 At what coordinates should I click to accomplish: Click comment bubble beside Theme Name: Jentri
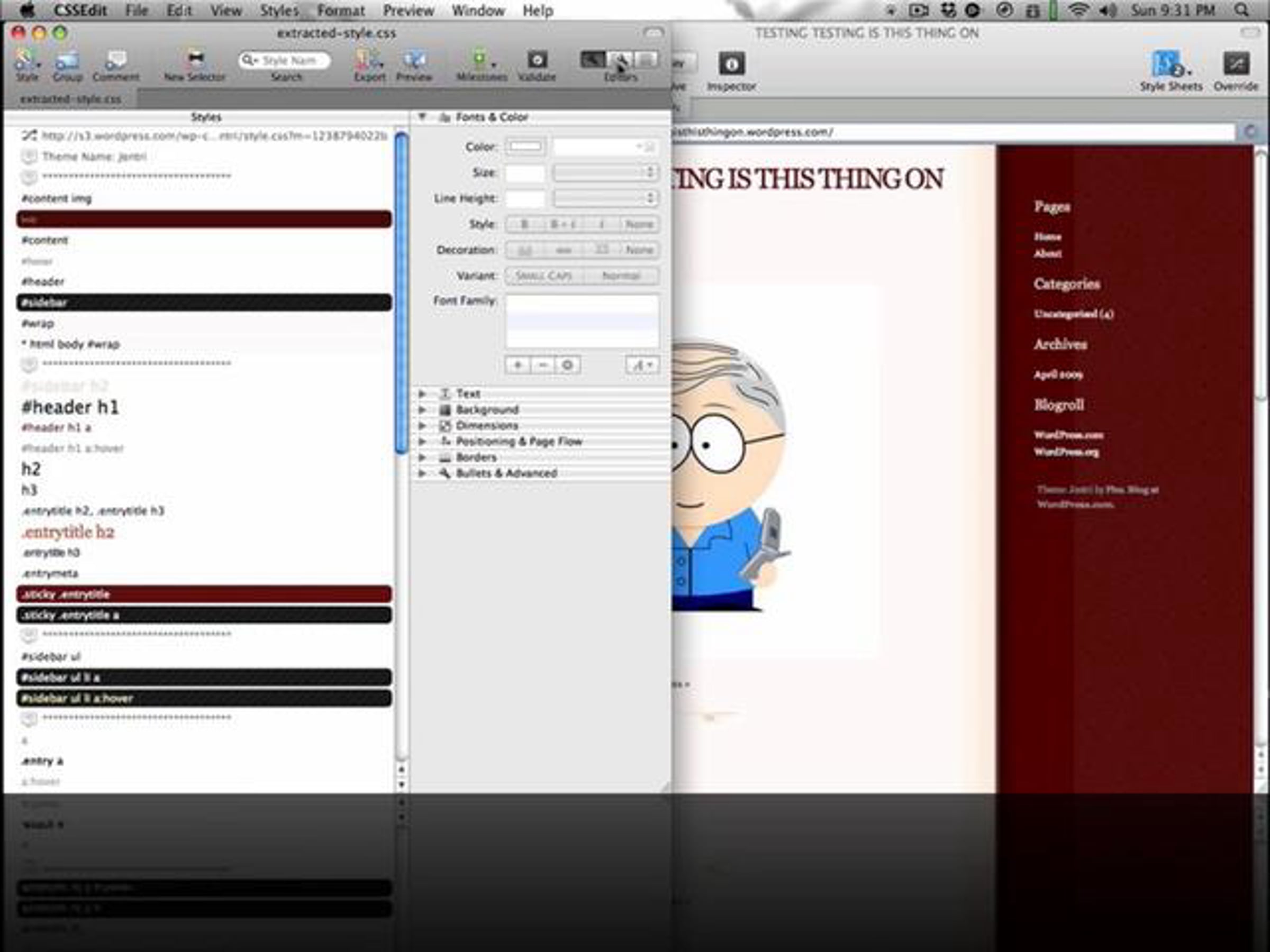(x=29, y=156)
